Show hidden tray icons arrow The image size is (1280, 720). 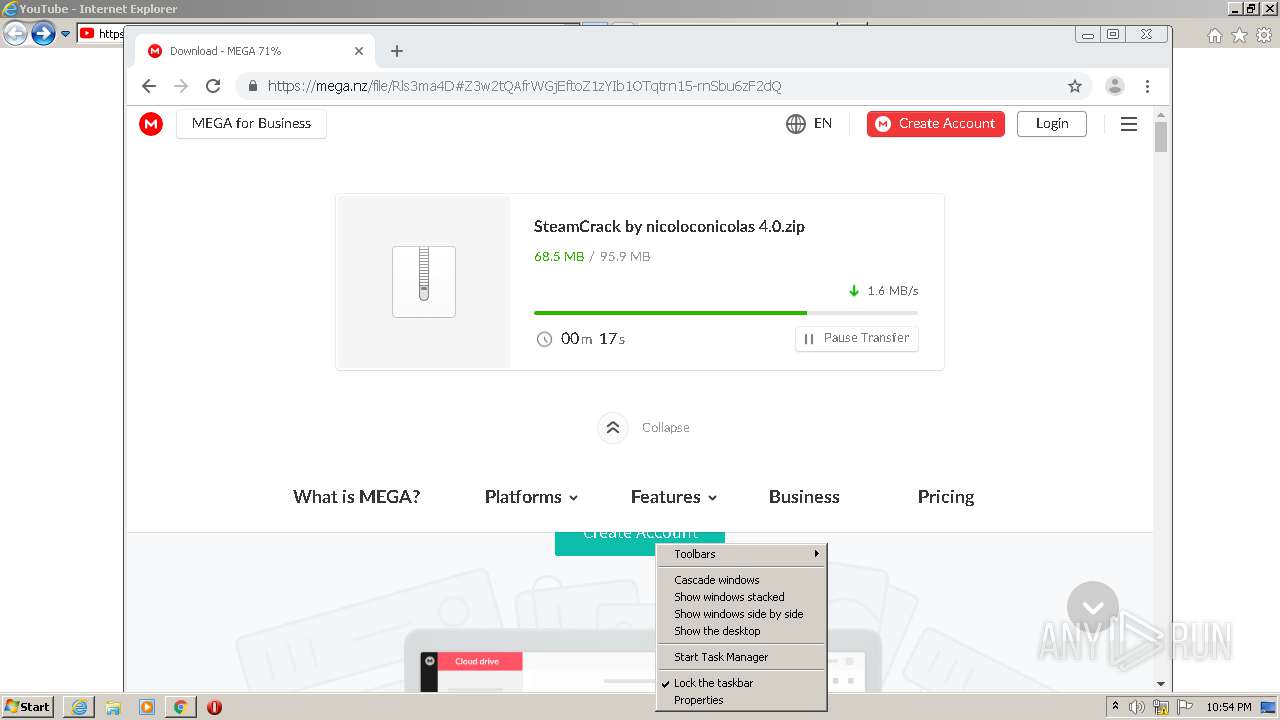(1115, 707)
